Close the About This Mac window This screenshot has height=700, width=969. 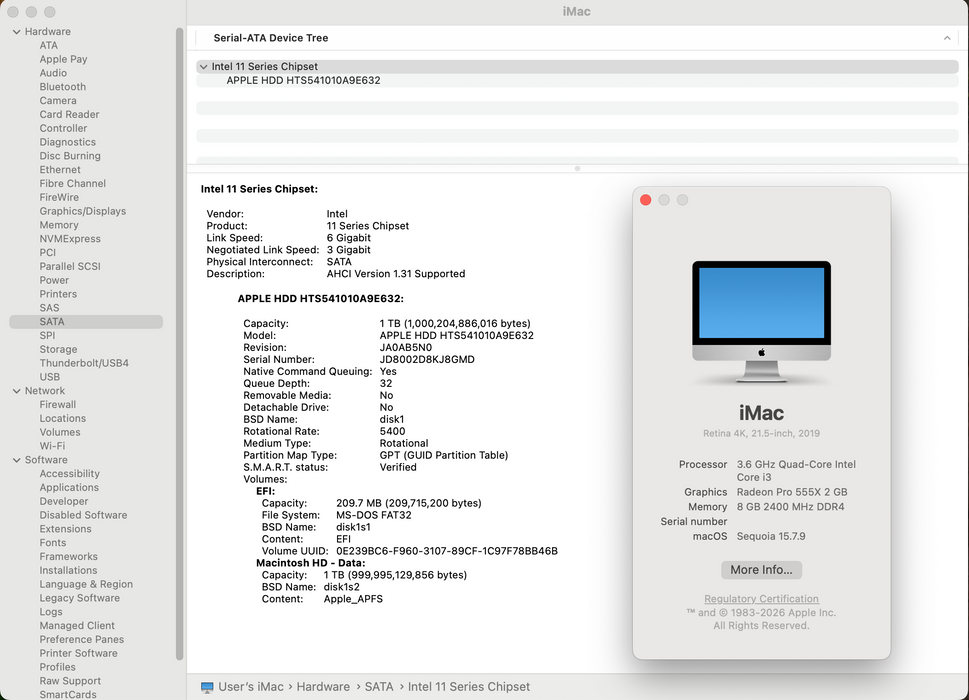point(646,200)
